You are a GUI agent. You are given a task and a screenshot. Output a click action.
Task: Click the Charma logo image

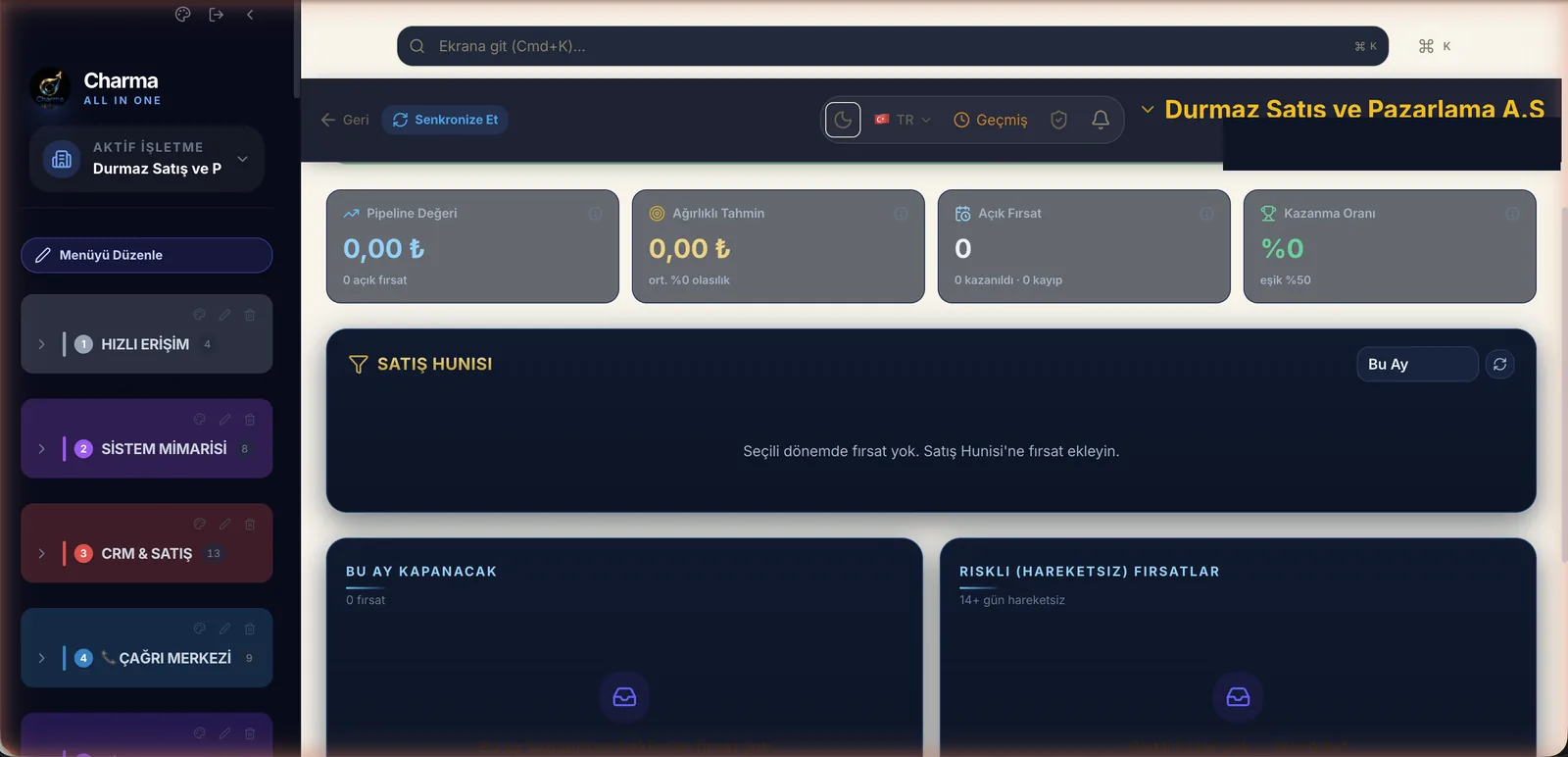click(50, 87)
